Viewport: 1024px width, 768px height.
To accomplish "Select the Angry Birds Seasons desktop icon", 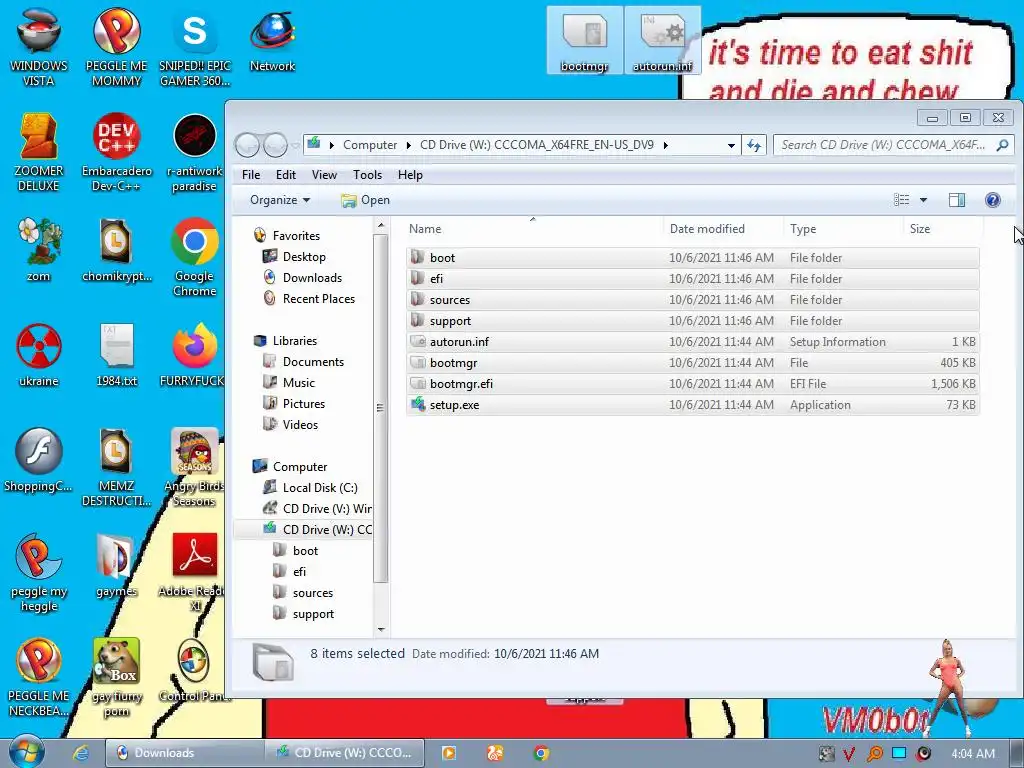I will tap(194, 466).
